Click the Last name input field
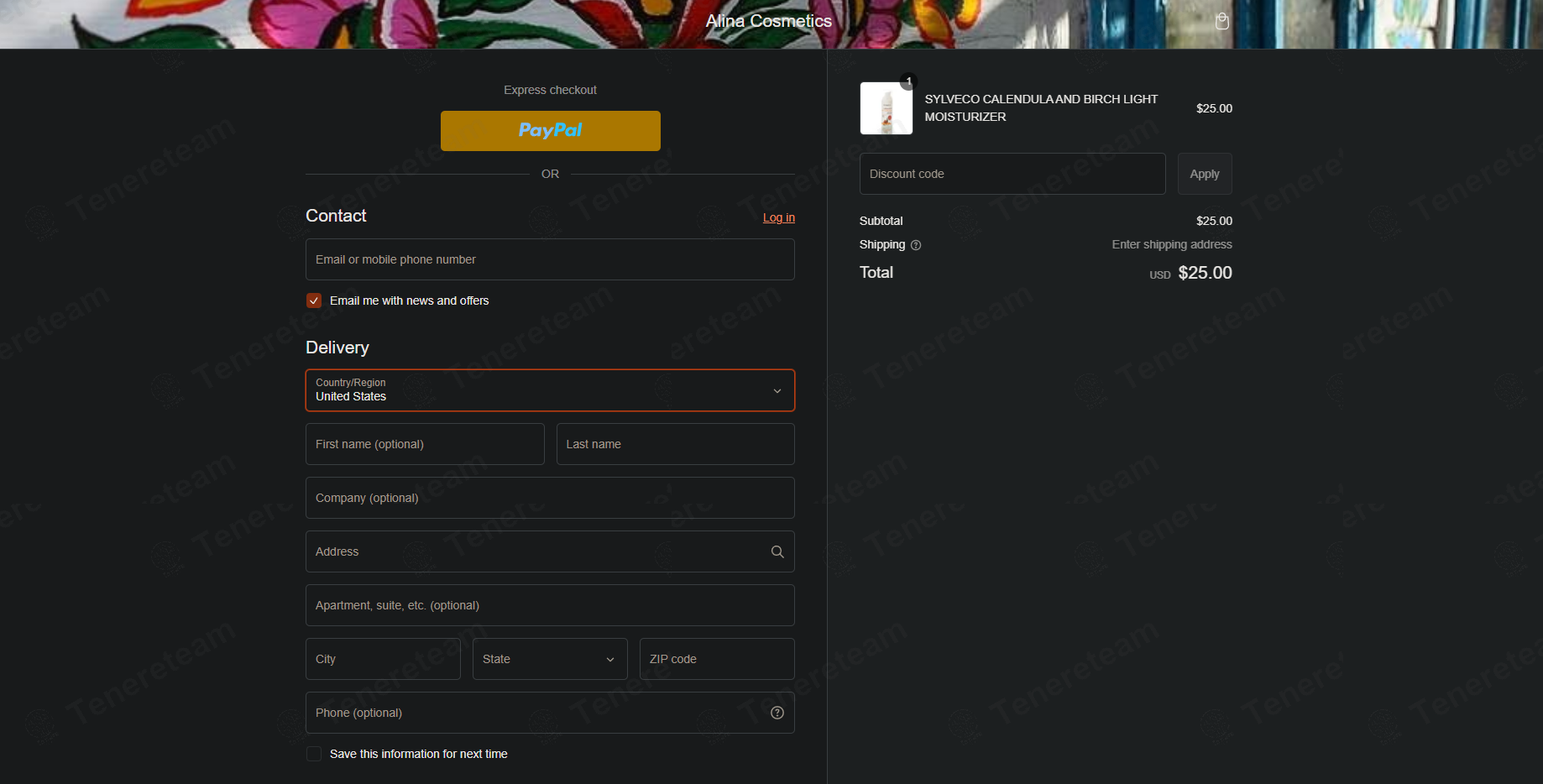Image resolution: width=1543 pixels, height=784 pixels. [675, 444]
